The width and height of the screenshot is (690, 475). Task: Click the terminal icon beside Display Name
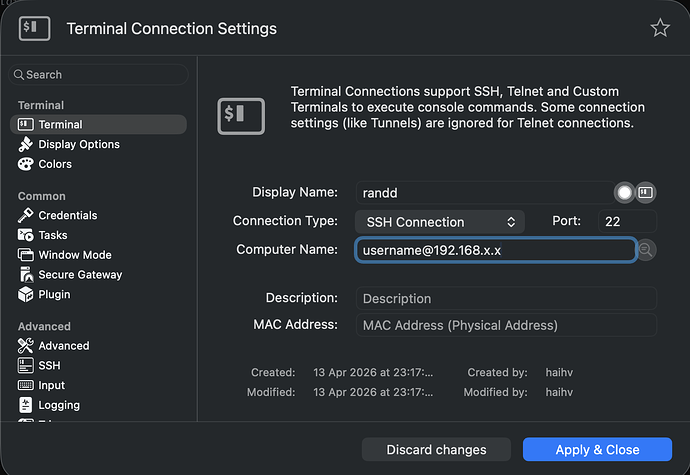646,192
